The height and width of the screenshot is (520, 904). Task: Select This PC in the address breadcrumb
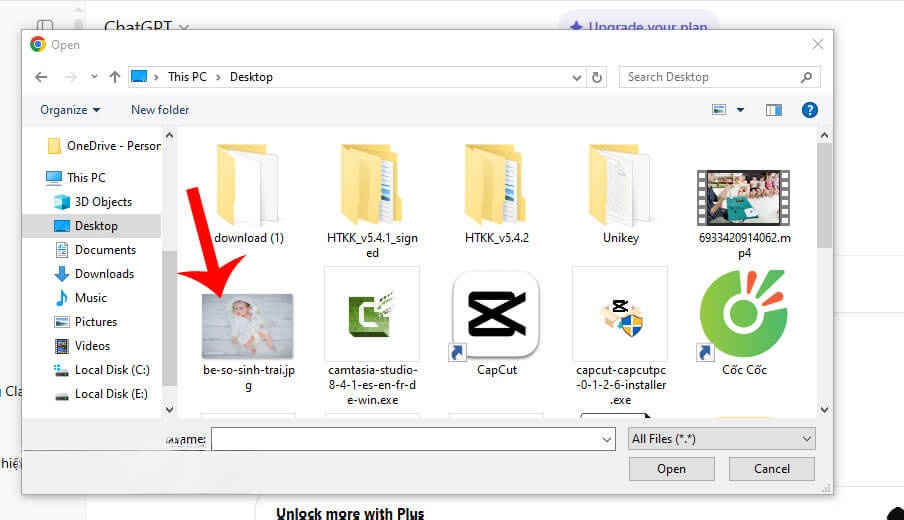(187, 77)
